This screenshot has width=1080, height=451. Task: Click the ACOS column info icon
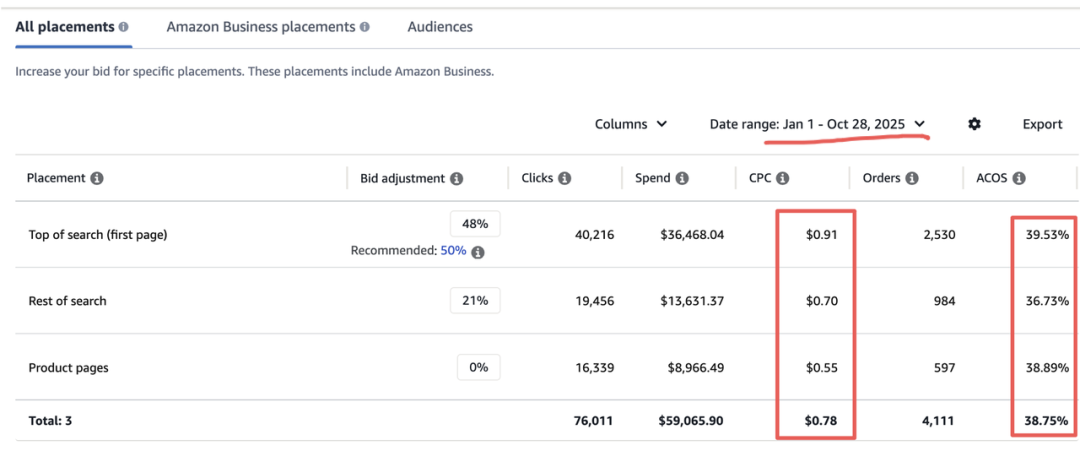1019,178
